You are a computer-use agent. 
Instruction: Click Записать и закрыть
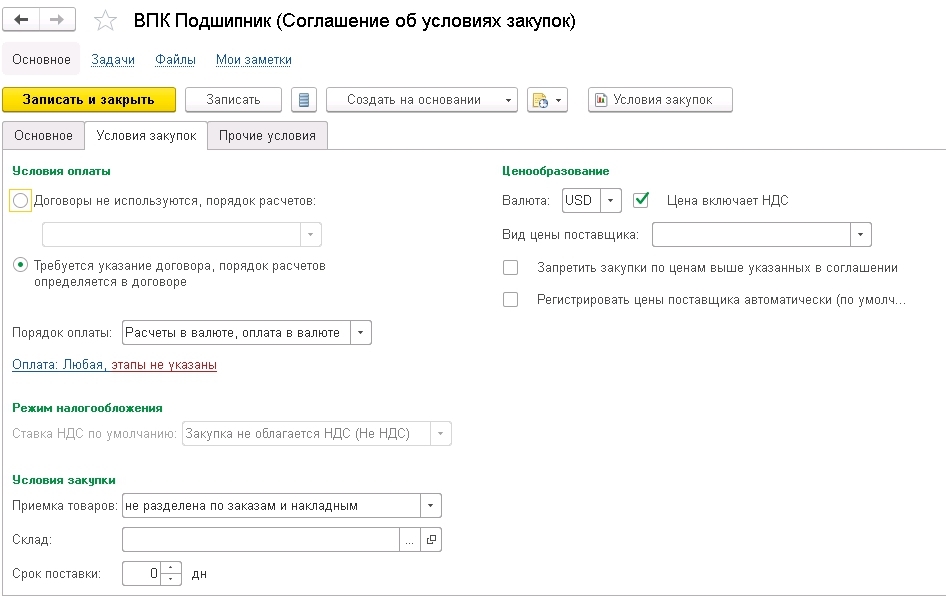(89, 100)
